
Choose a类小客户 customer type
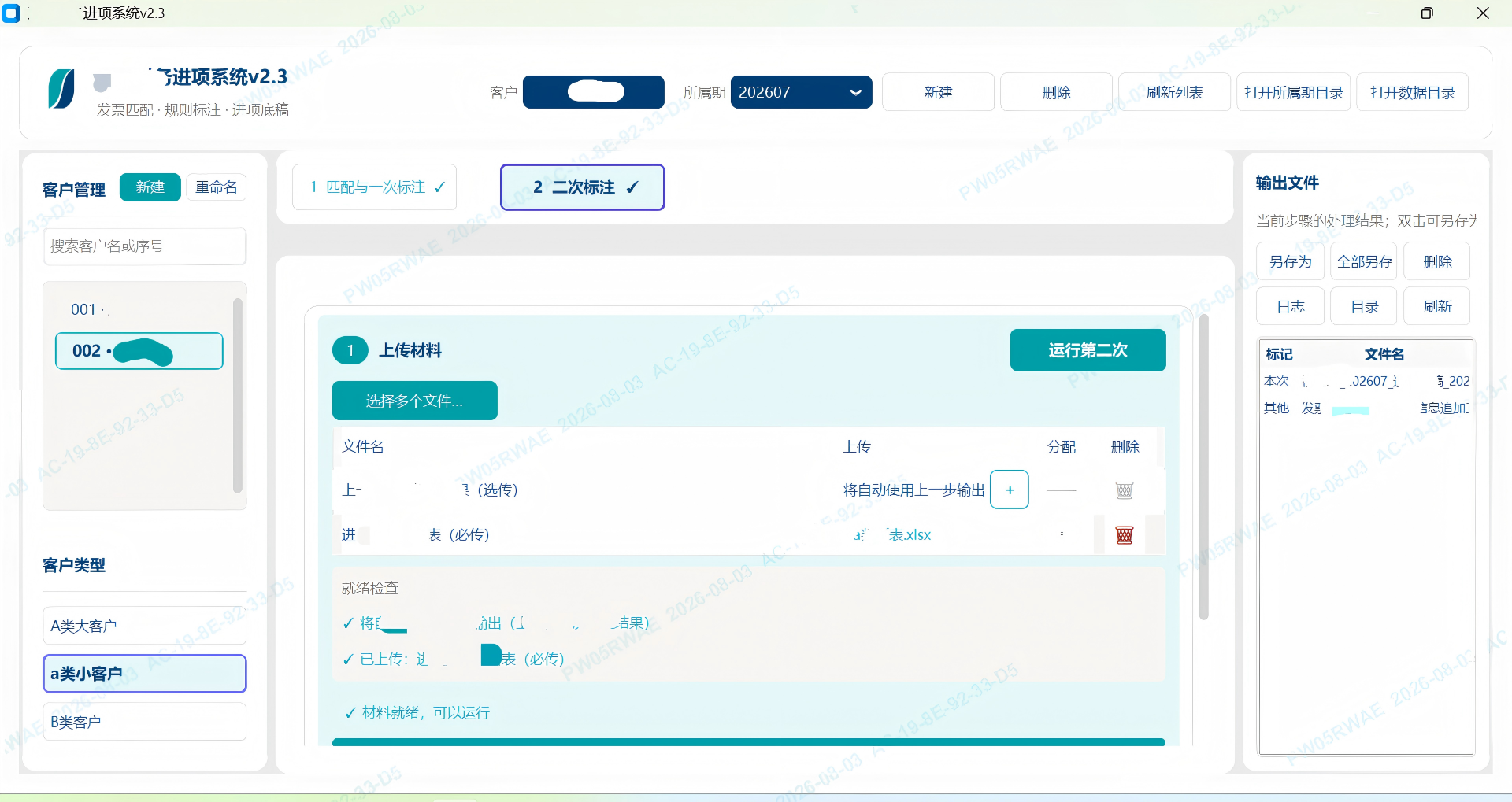click(145, 674)
